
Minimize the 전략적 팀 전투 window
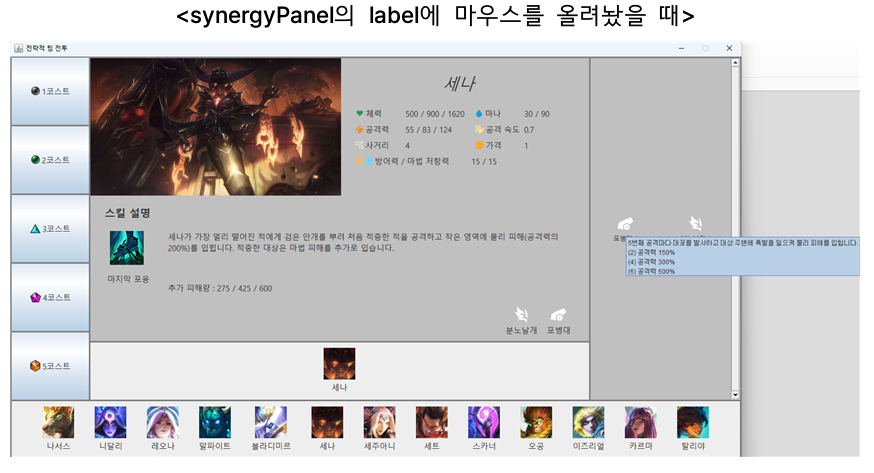click(x=681, y=48)
